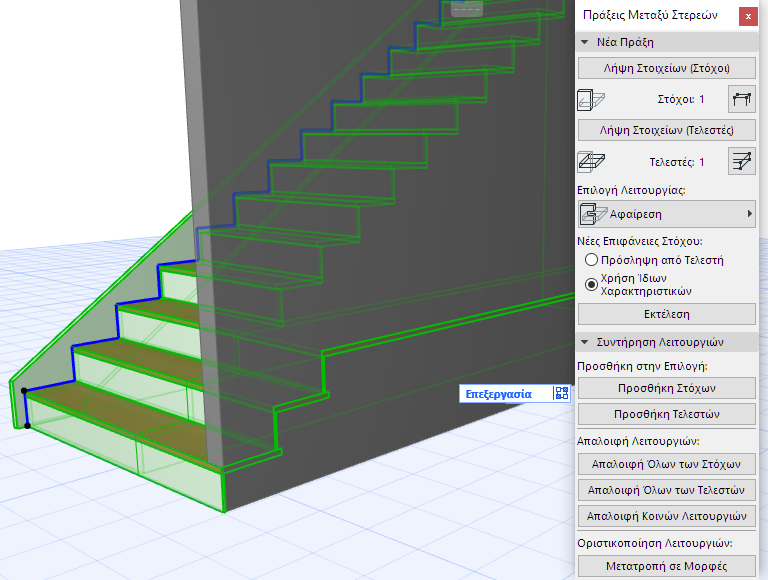Click the lower black node at the stair base
The image size is (768, 580).
pyautogui.click(x=27, y=426)
